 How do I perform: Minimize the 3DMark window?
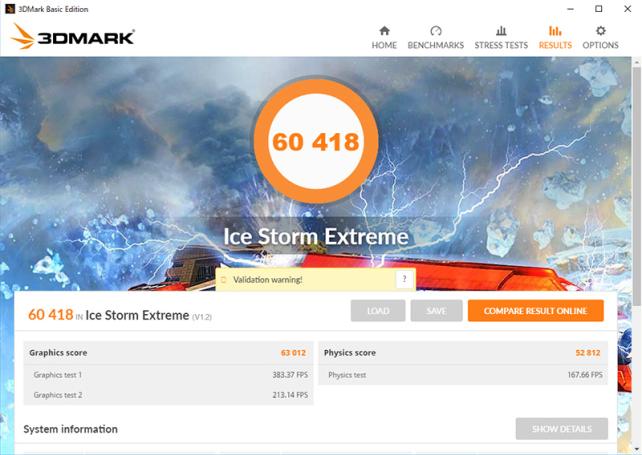[571, 9]
